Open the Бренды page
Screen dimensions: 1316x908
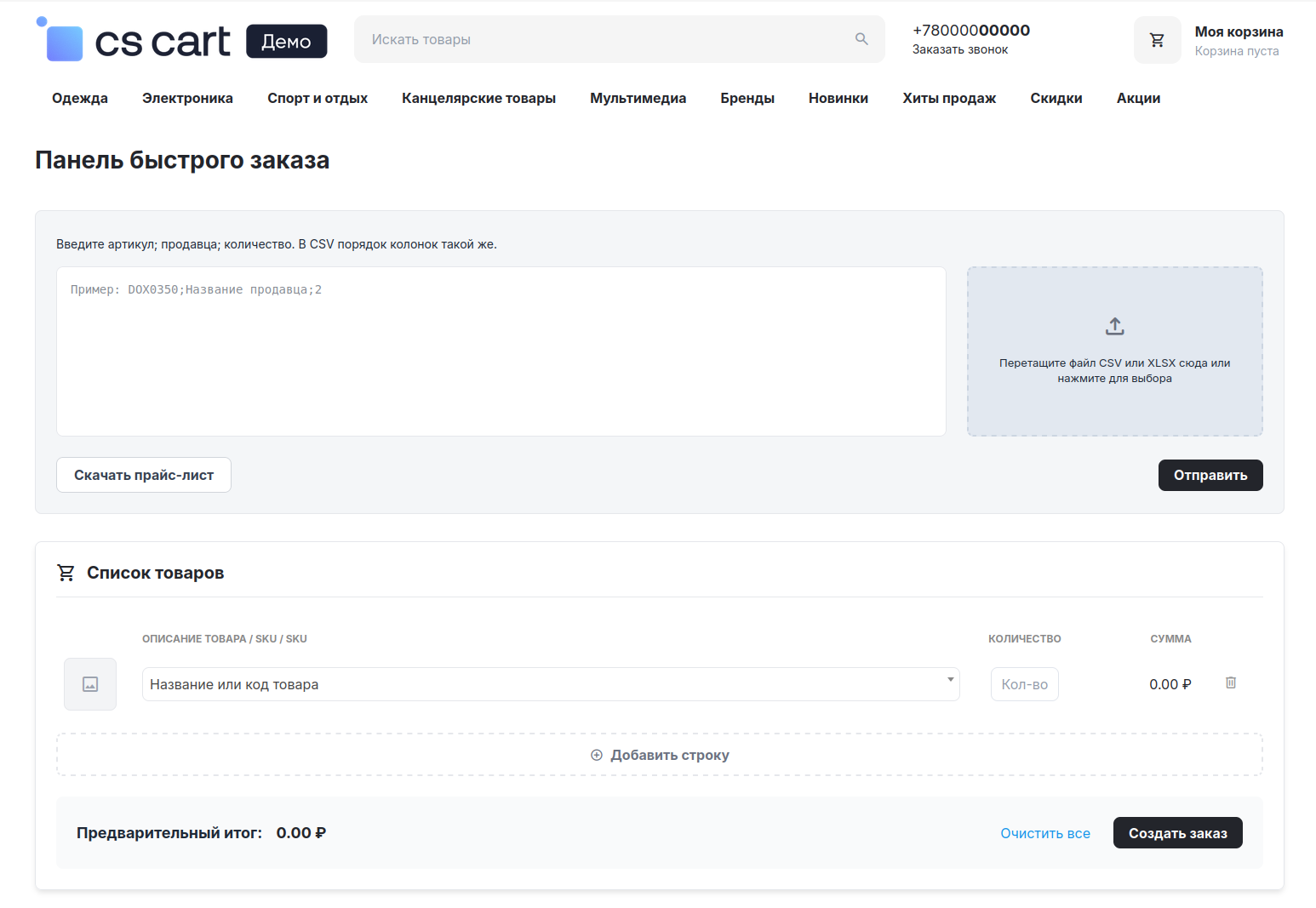coord(747,98)
